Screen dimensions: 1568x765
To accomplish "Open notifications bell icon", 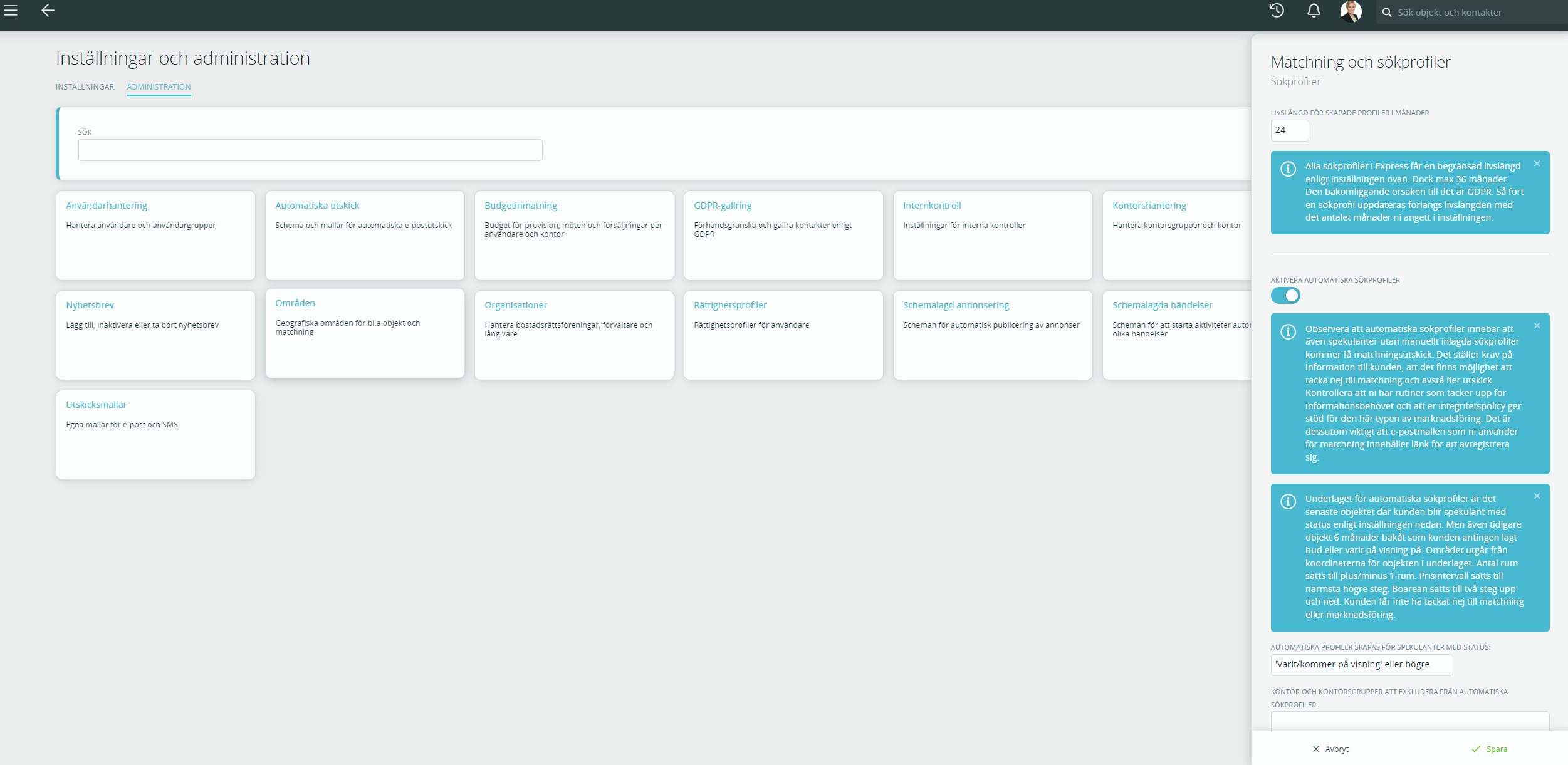I will [1314, 11].
